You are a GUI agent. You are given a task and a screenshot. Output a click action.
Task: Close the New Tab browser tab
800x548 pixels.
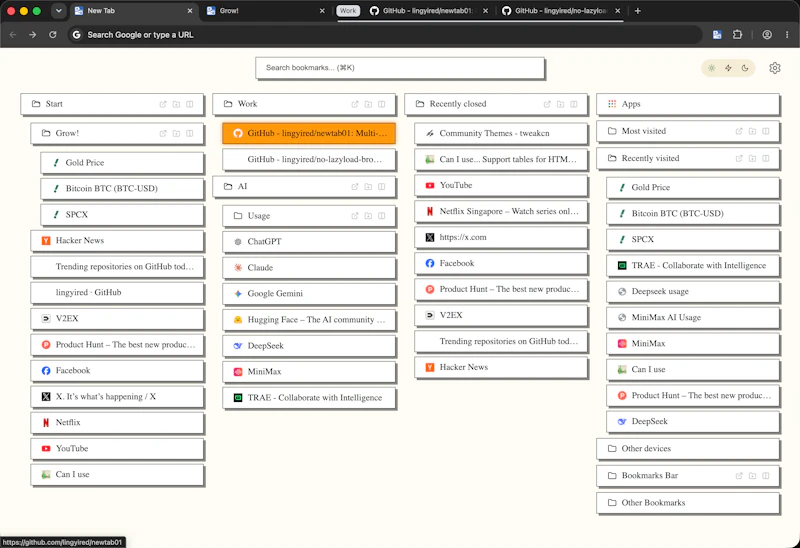[x=190, y=11]
